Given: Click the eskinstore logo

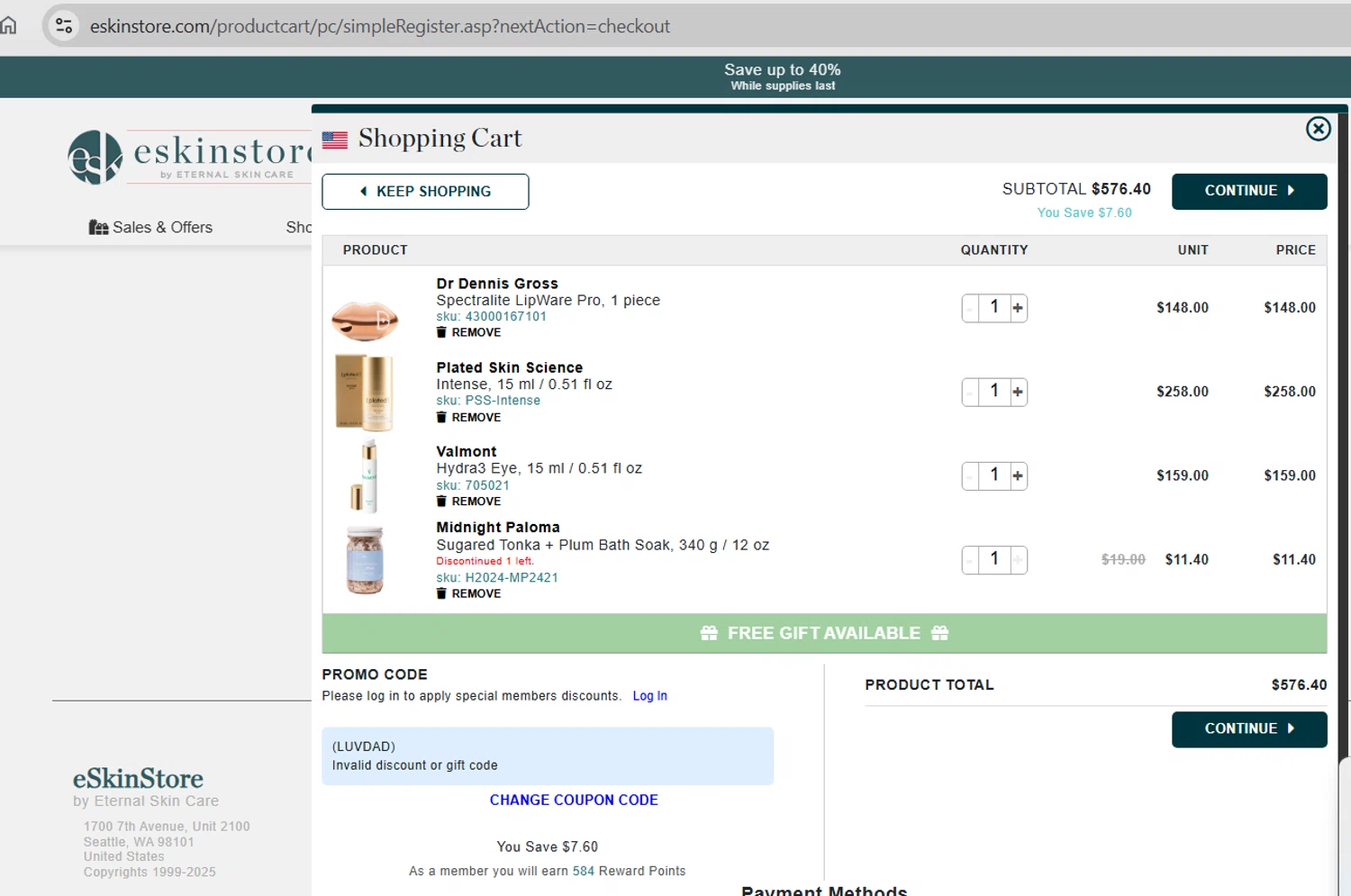Looking at the screenshot, I should [x=189, y=157].
